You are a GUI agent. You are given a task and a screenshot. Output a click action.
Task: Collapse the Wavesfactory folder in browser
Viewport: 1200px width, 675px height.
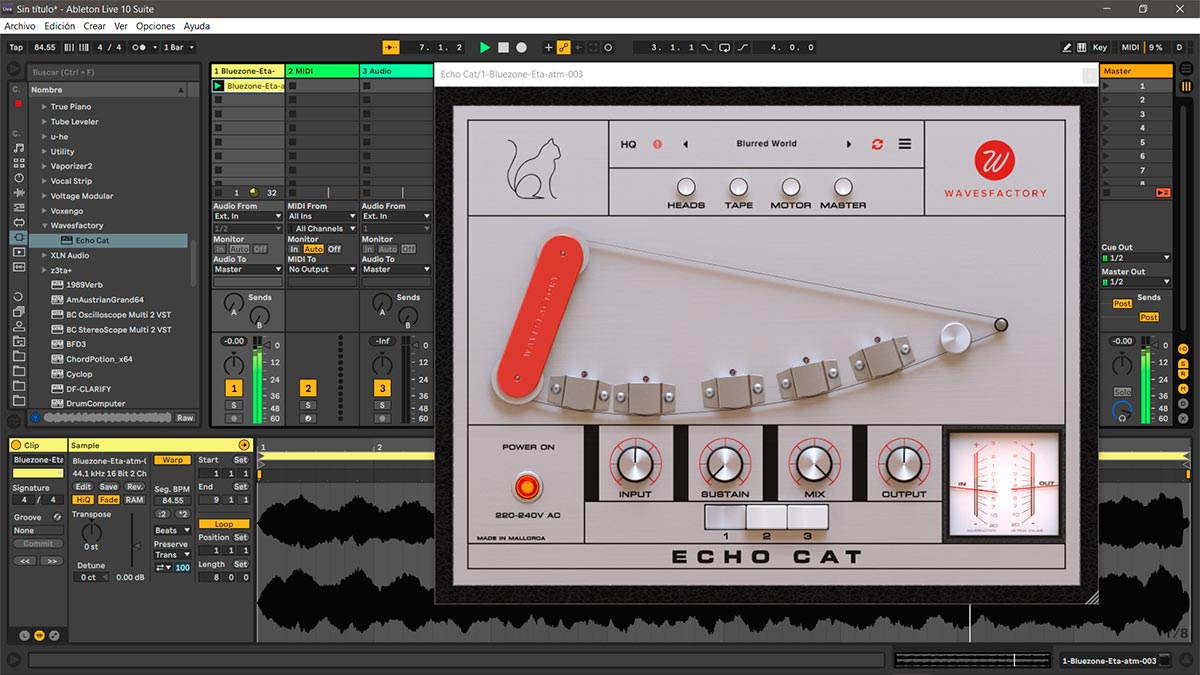click(x=44, y=226)
